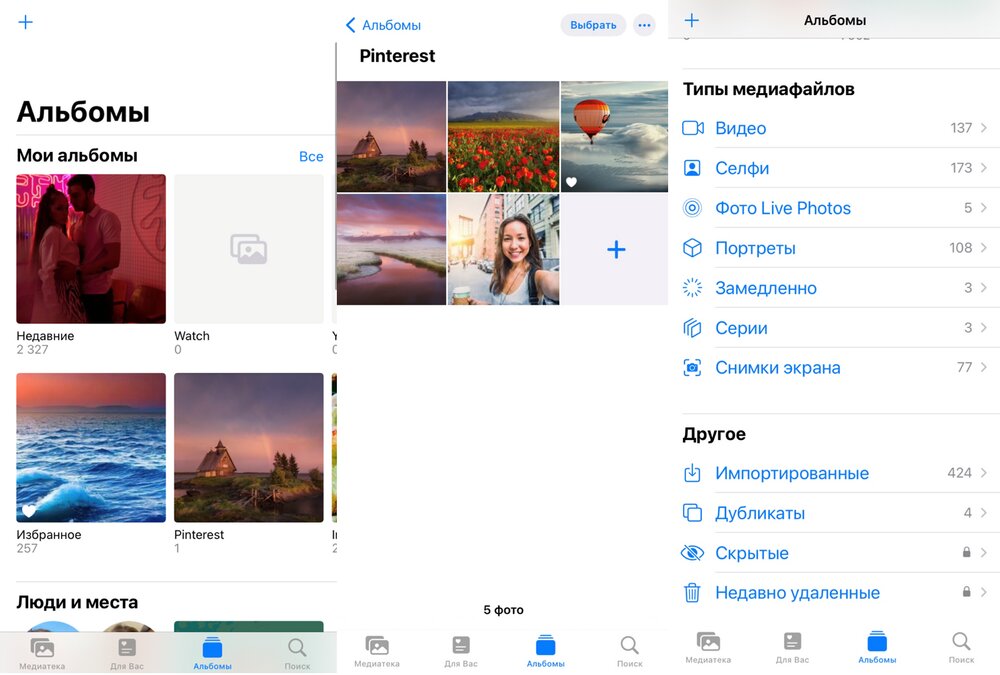Image resolution: width=1000 pixels, height=675 pixels.
Task: Tap the Все link next to Мои альбомы
Action: [x=311, y=156]
